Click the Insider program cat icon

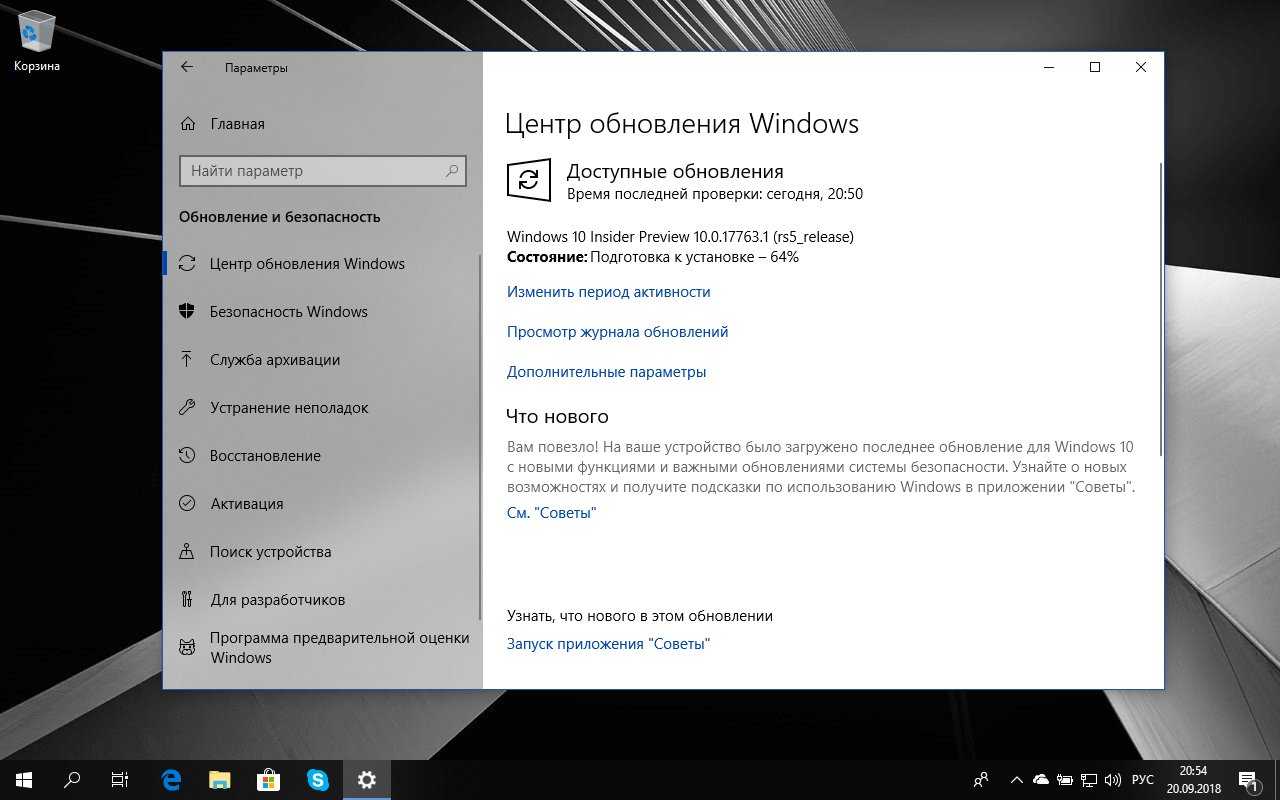[x=187, y=647]
